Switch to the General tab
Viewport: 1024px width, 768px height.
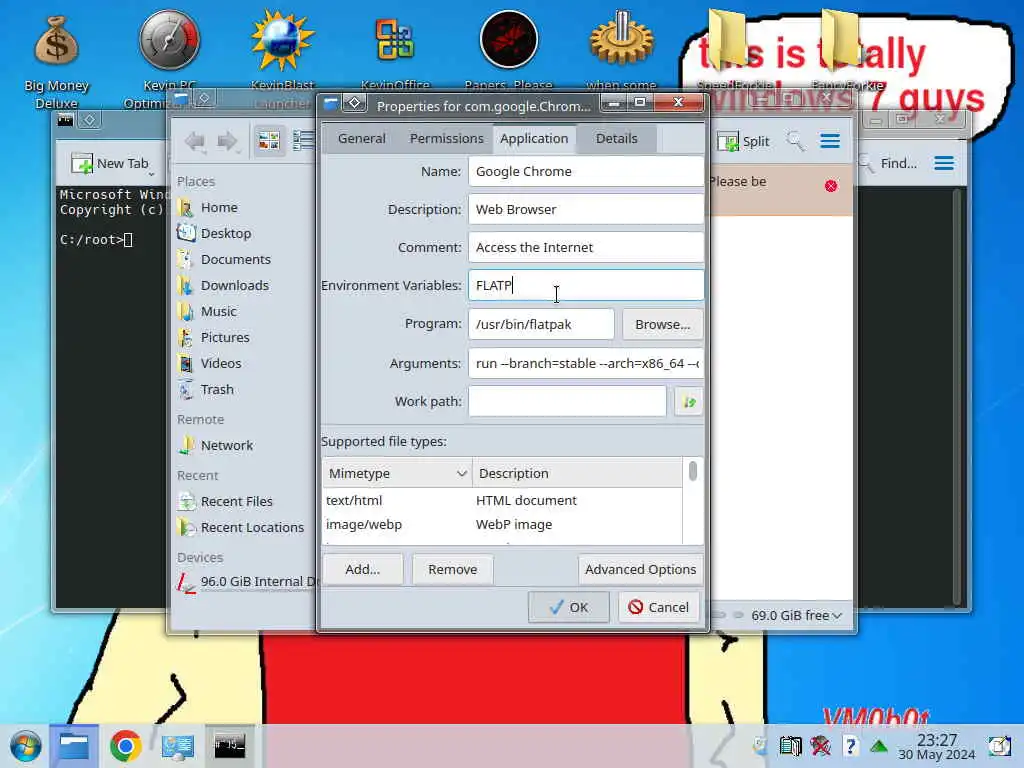click(x=362, y=138)
